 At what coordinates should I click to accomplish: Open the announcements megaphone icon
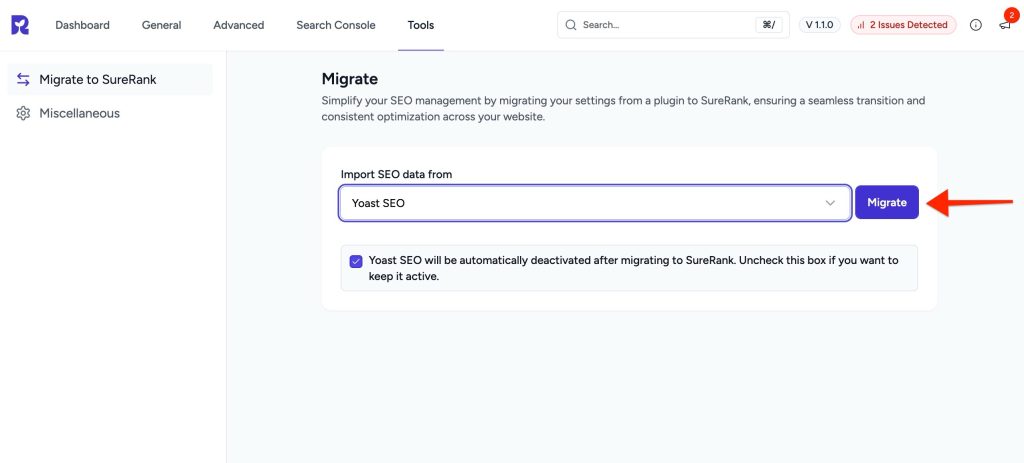click(x=1004, y=25)
